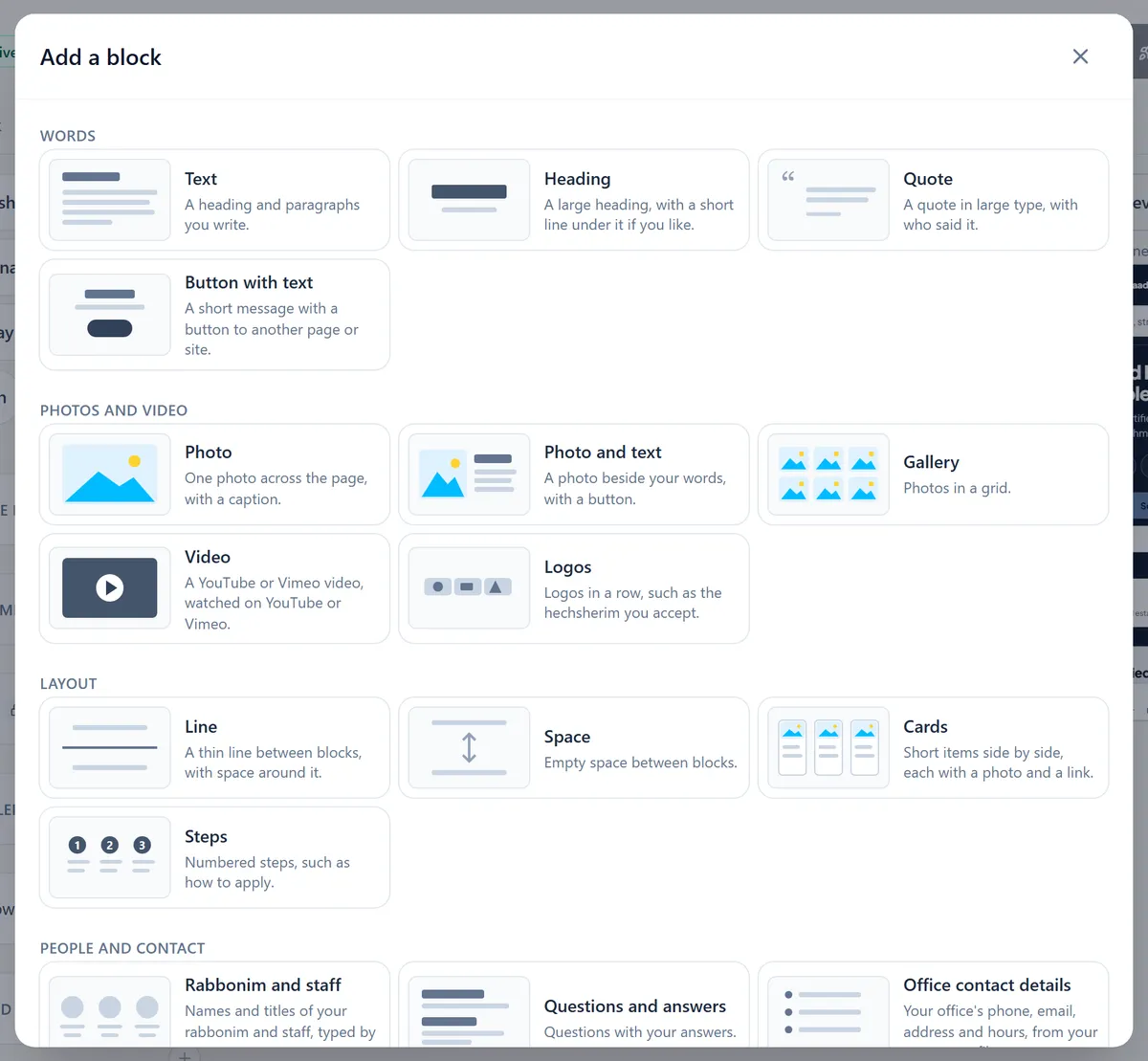The width and height of the screenshot is (1148, 1061).
Task: Click the "Text" block title
Action: tap(201, 179)
